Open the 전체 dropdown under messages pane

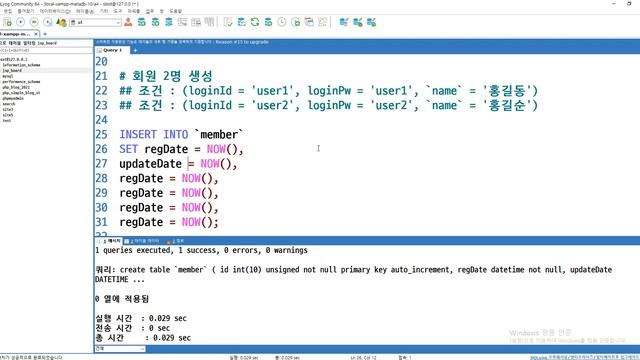[x=120, y=349]
